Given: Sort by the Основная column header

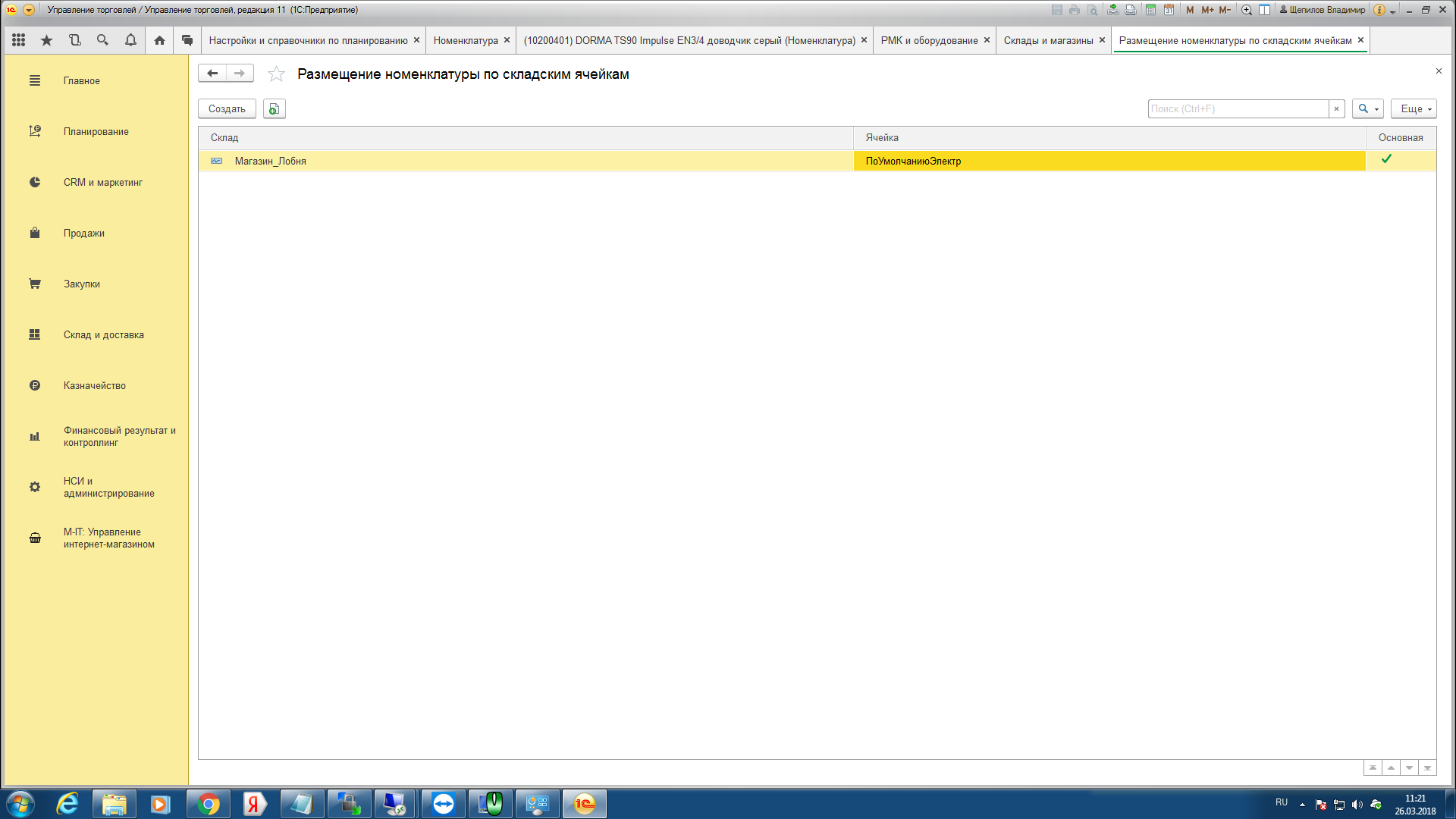Looking at the screenshot, I should coord(1401,138).
